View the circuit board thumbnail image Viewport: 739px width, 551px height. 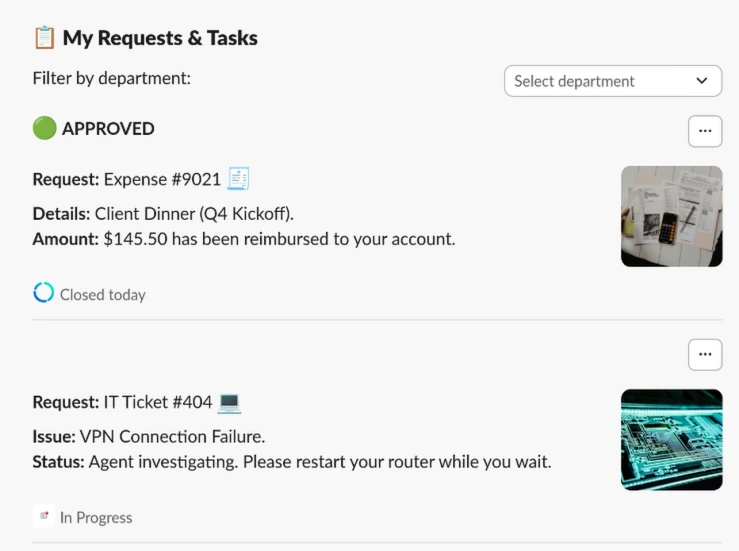(671, 439)
